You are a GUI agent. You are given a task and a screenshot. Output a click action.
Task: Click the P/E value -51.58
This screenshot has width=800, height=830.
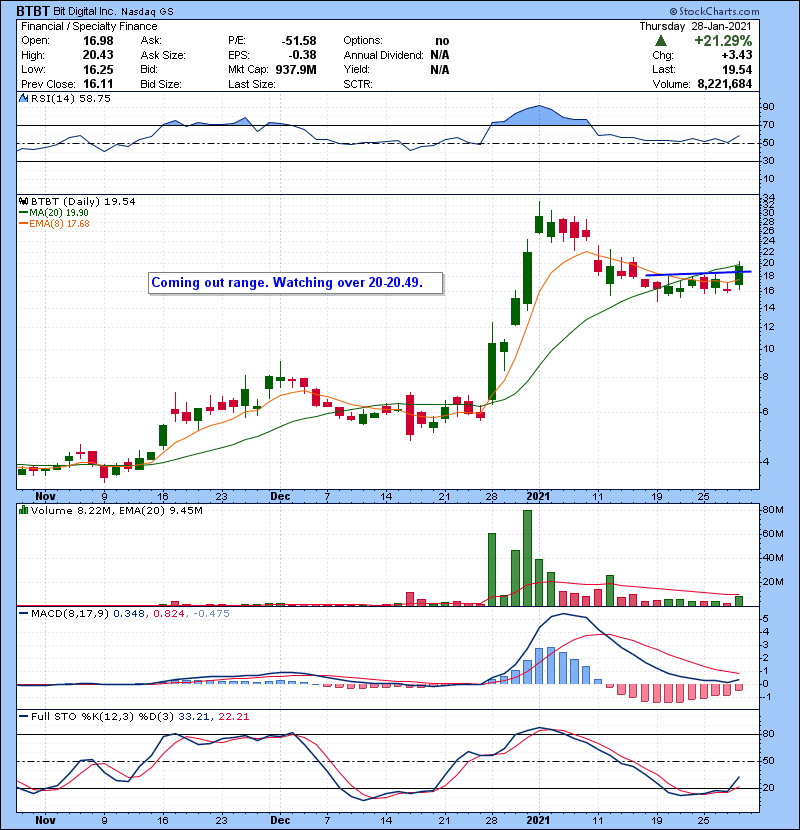299,41
